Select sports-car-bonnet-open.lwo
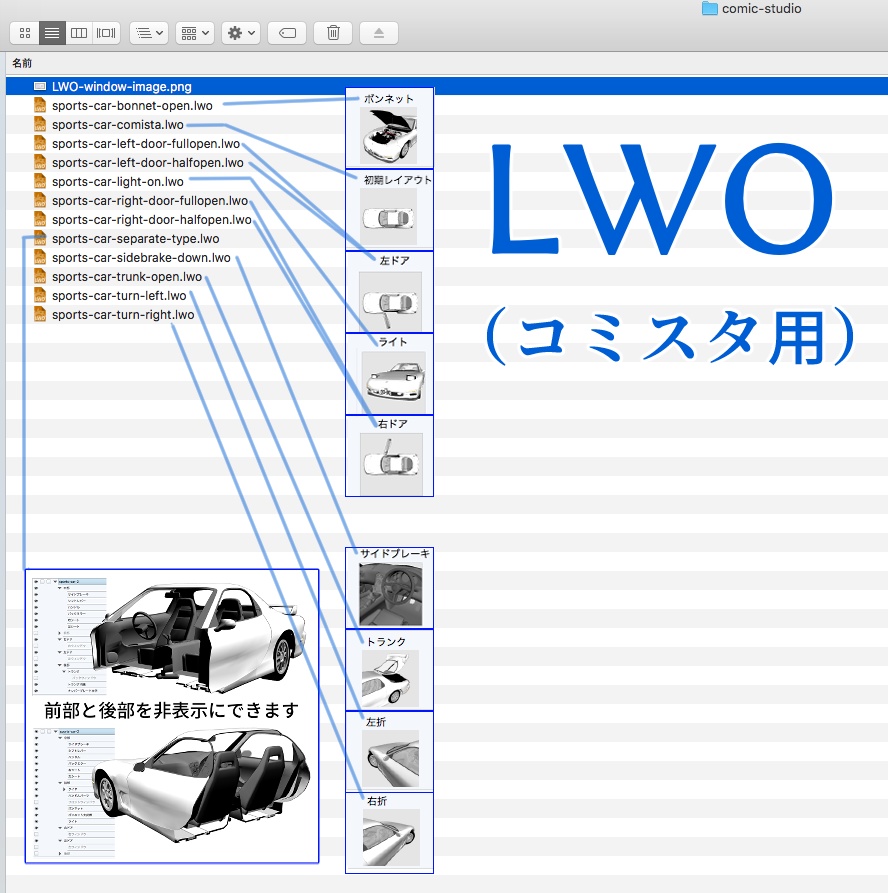Image resolution: width=888 pixels, height=893 pixels. (132, 106)
